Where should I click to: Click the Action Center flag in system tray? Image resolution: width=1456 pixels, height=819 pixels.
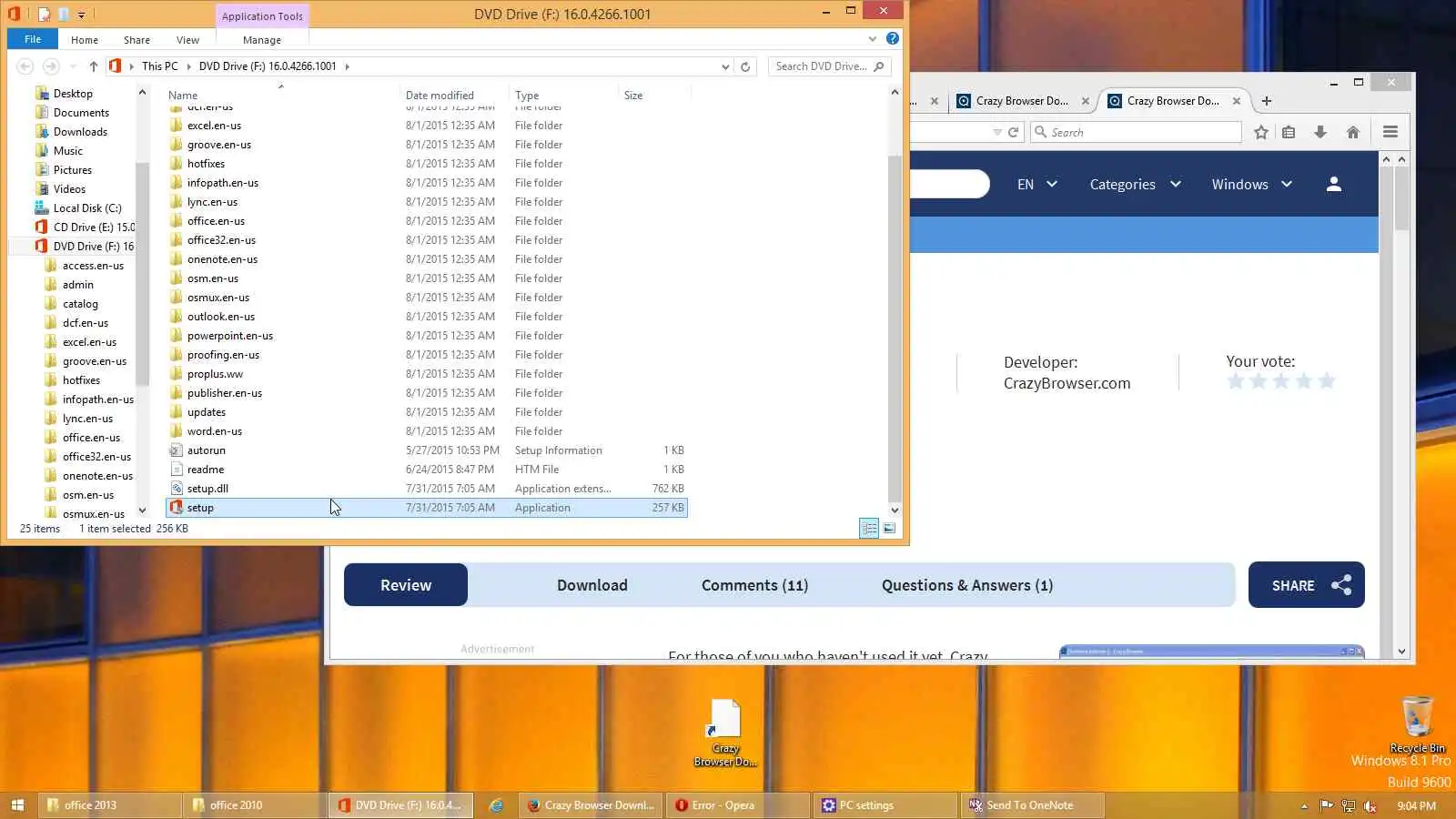tap(1326, 805)
